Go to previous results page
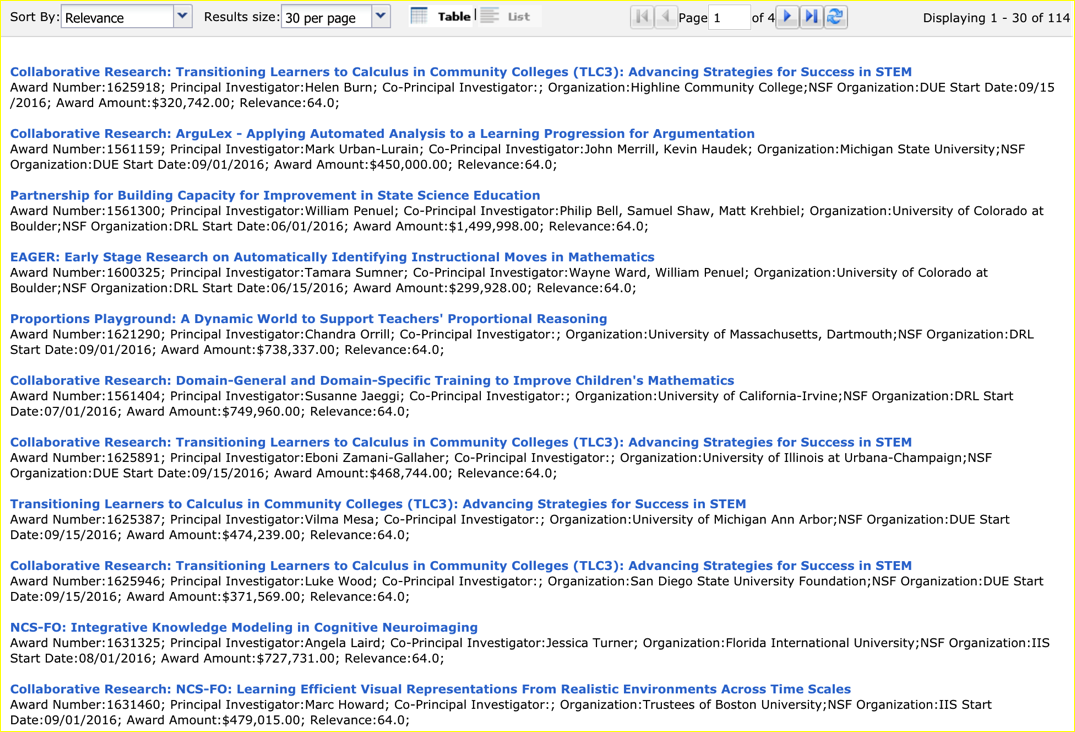 click(664, 16)
